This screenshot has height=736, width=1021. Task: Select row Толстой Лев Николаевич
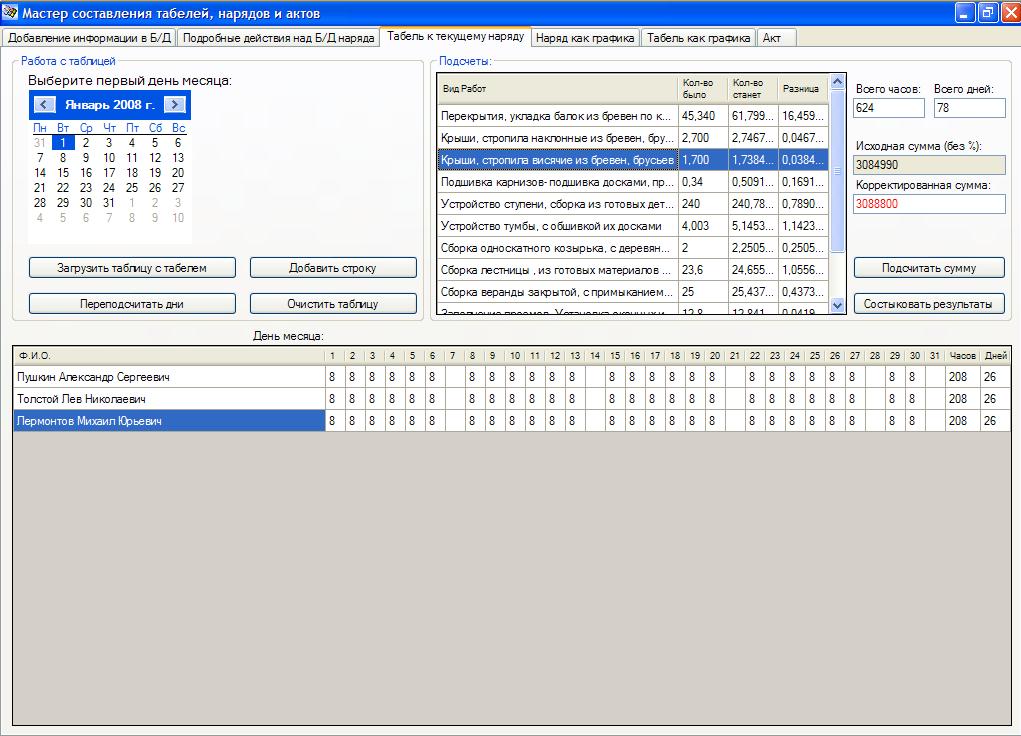[x=511, y=399]
